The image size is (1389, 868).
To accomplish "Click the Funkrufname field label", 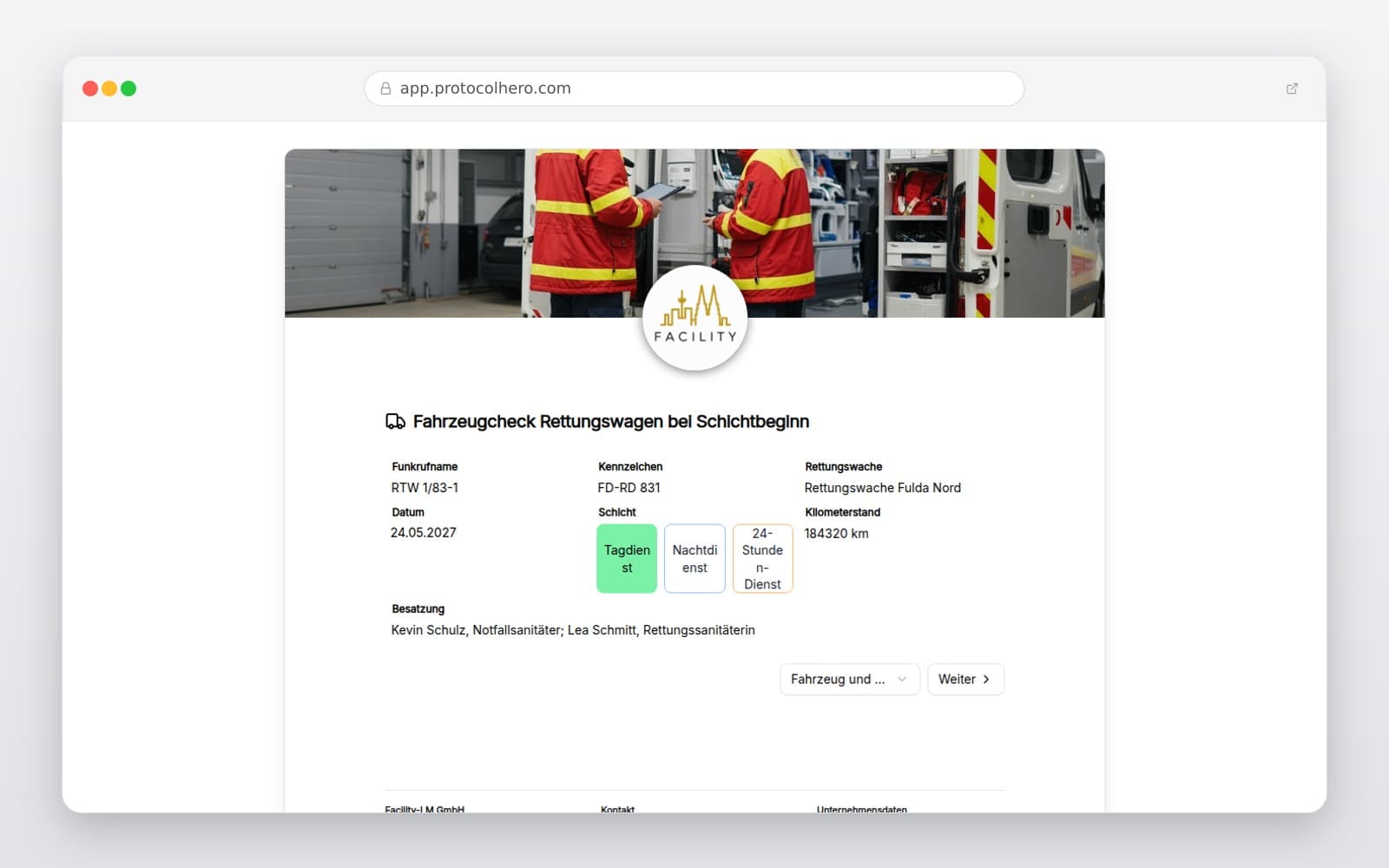I will pyautogui.click(x=425, y=467).
